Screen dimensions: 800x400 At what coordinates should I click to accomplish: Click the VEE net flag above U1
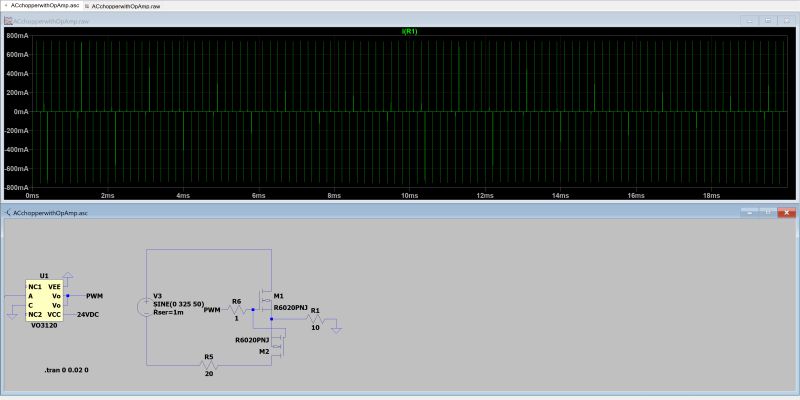(67, 275)
